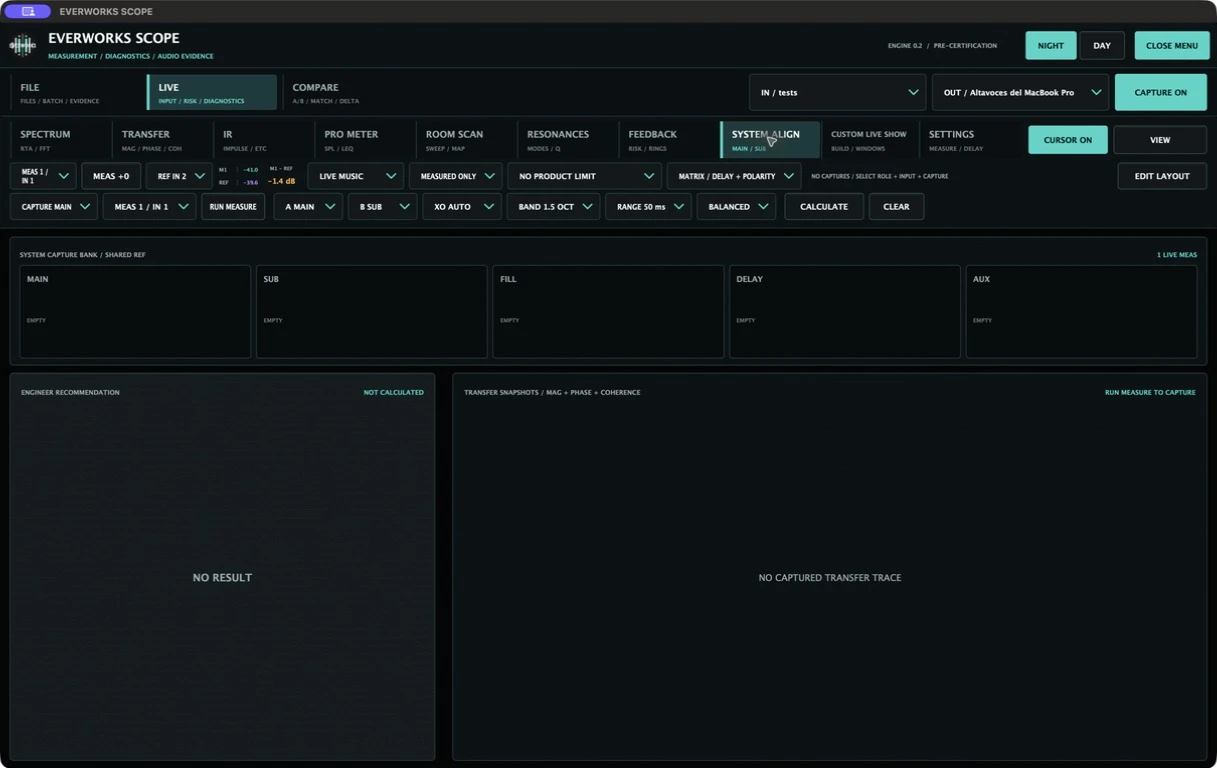The height and width of the screenshot is (768, 1217).
Task: Open BAND 1.5 OCT dropdown
Action: pos(553,207)
